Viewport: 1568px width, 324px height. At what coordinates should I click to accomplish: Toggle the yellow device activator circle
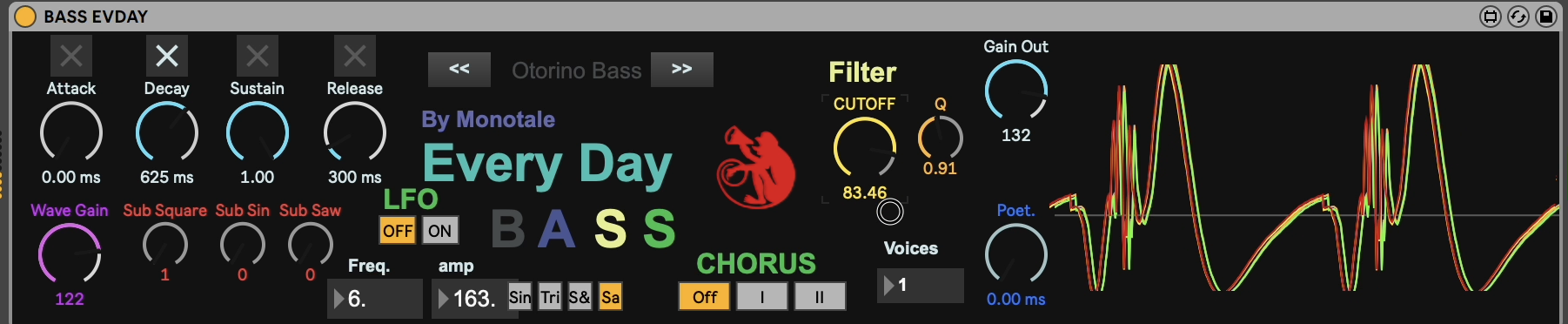tap(26, 17)
